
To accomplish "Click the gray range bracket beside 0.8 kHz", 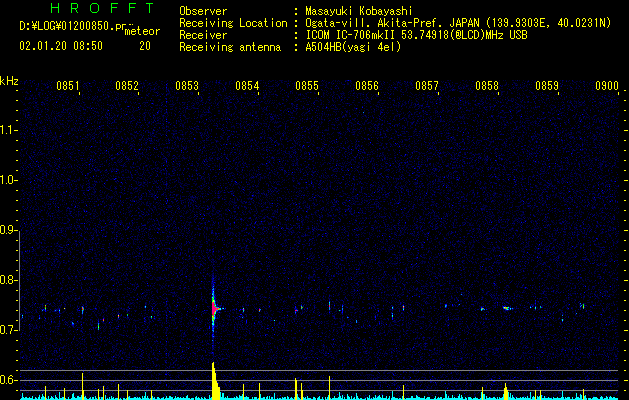I will pos(19,280).
